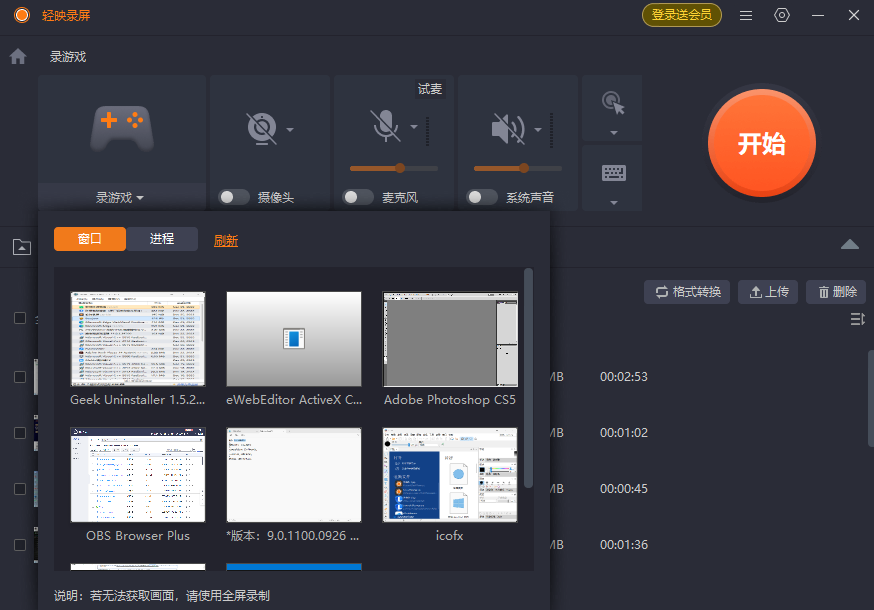Click the speaker icon in the 系统声音 panel
The width and height of the screenshot is (874, 610).
pyautogui.click(x=510, y=128)
